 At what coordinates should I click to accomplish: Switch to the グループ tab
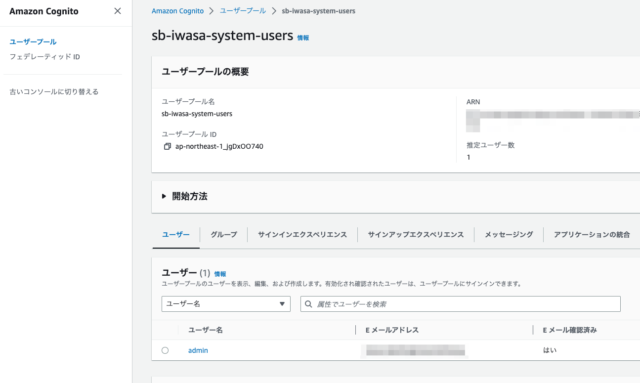pos(224,234)
